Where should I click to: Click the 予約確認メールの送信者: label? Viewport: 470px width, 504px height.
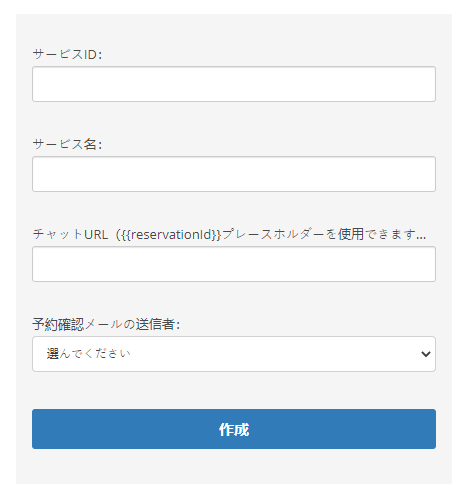(x=106, y=324)
